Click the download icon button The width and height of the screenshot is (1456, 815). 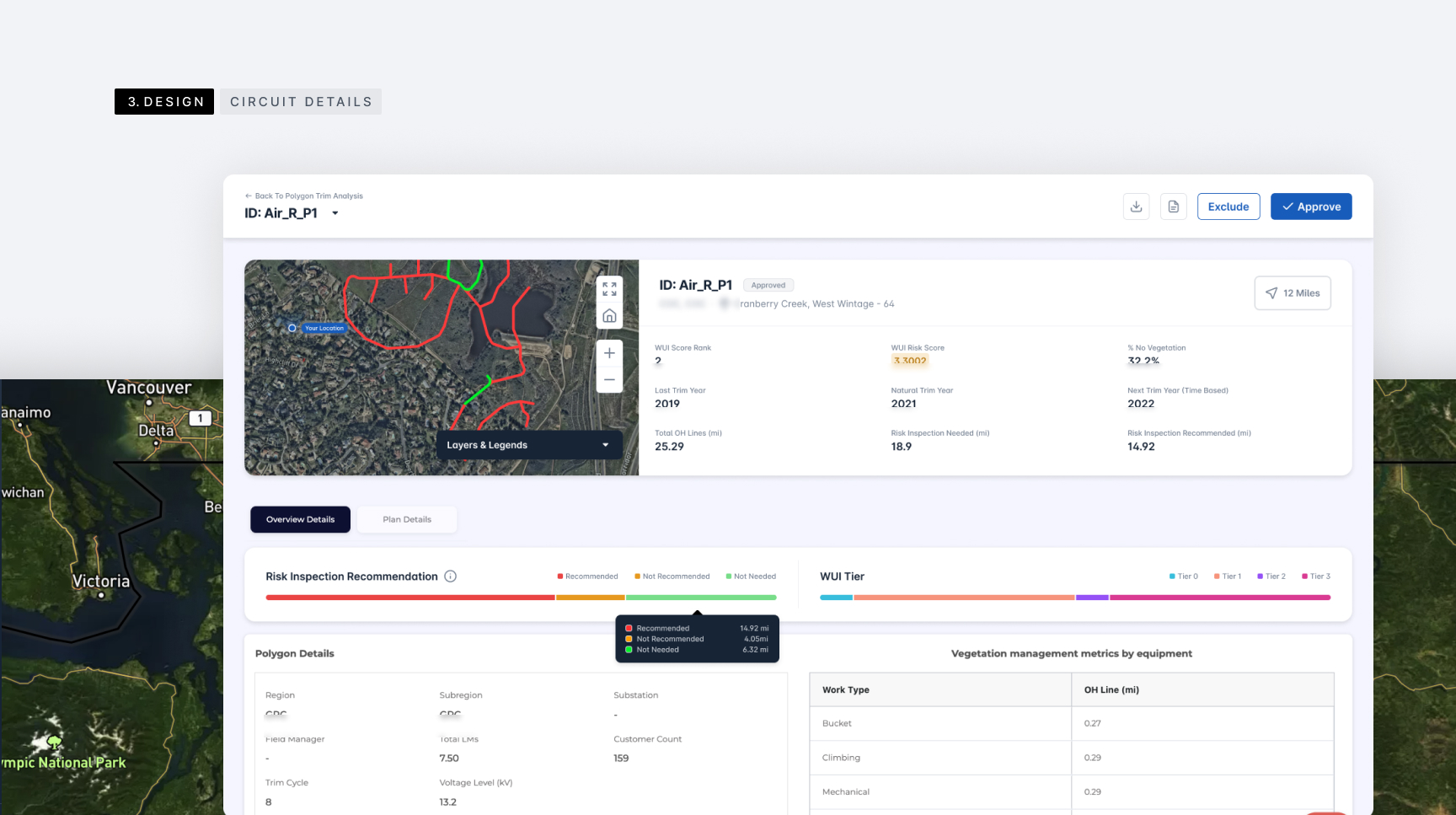click(1136, 206)
